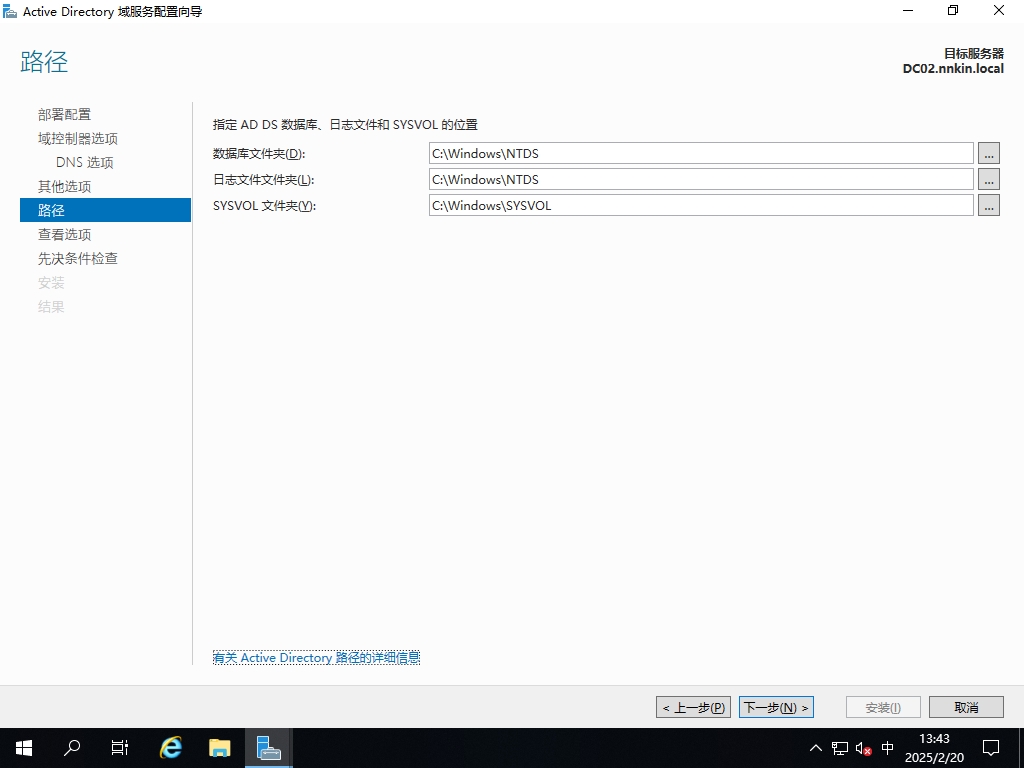Click the 下一步(N) button
This screenshot has height=768, width=1024.
click(776, 707)
